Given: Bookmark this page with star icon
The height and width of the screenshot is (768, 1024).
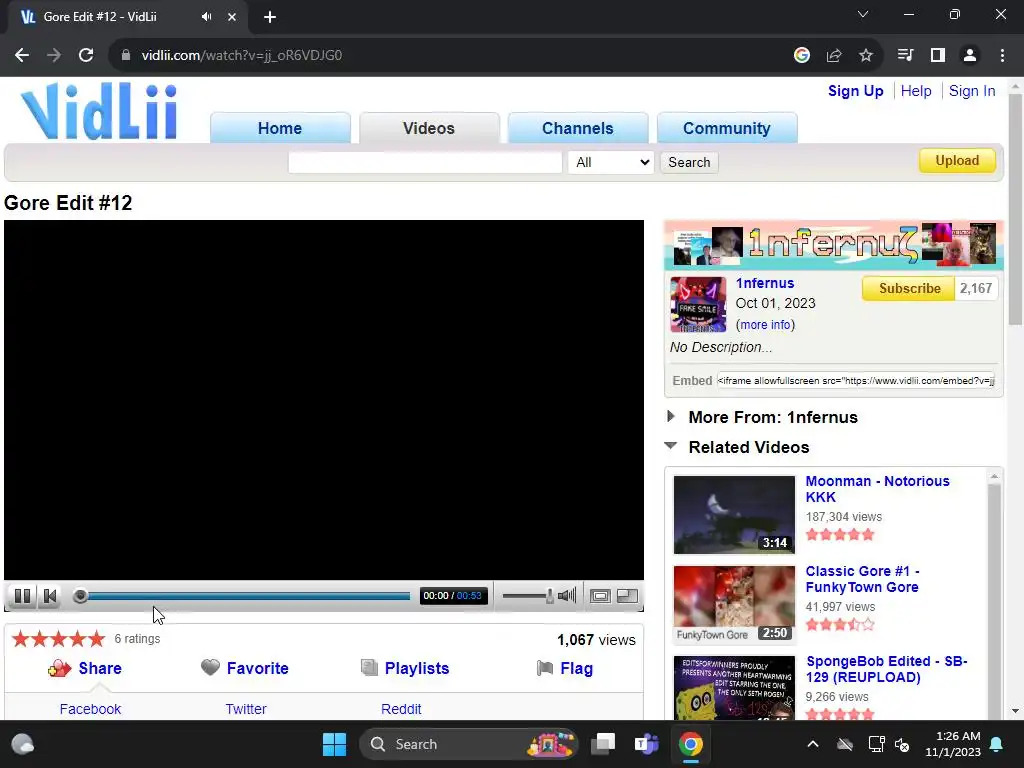Looking at the screenshot, I should pyautogui.click(x=865, y=56).
